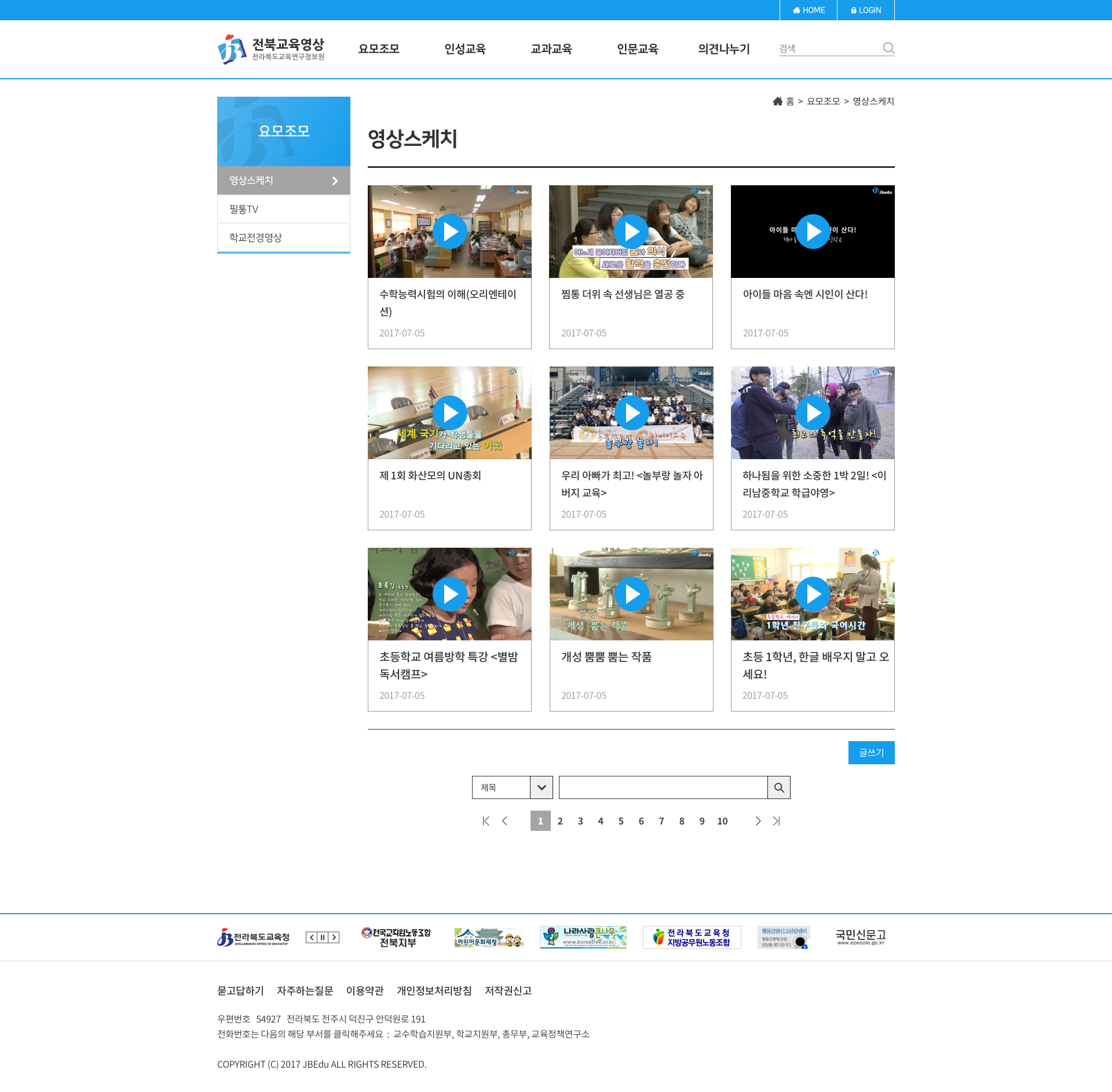
Task: Select 필통TV in the sidebar
Action: [284, 209]
